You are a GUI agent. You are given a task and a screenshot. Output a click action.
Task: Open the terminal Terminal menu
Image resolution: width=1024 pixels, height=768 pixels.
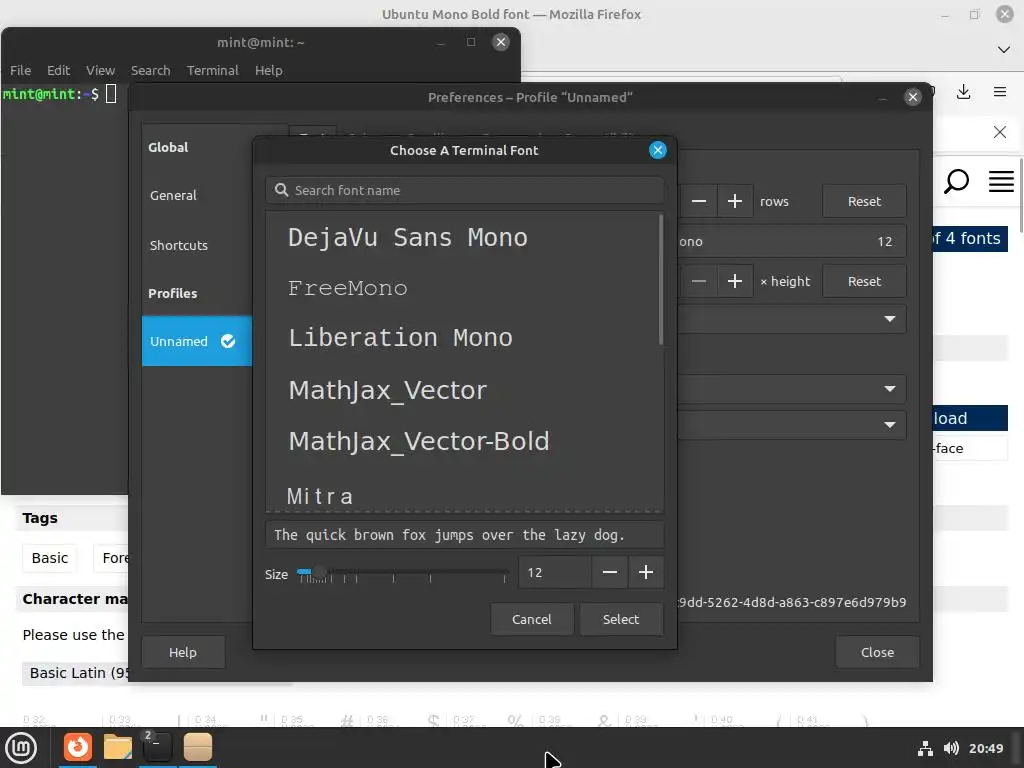click(212, 71)
